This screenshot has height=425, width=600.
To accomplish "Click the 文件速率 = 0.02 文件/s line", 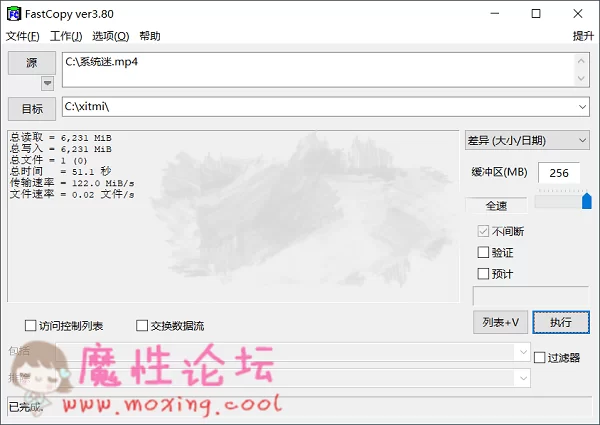I will coord(72,194).
